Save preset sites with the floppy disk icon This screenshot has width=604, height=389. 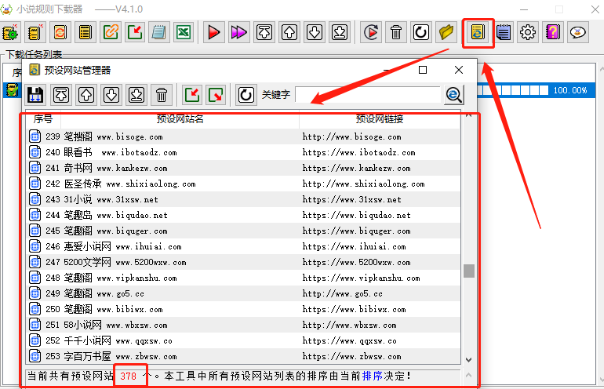35,95
